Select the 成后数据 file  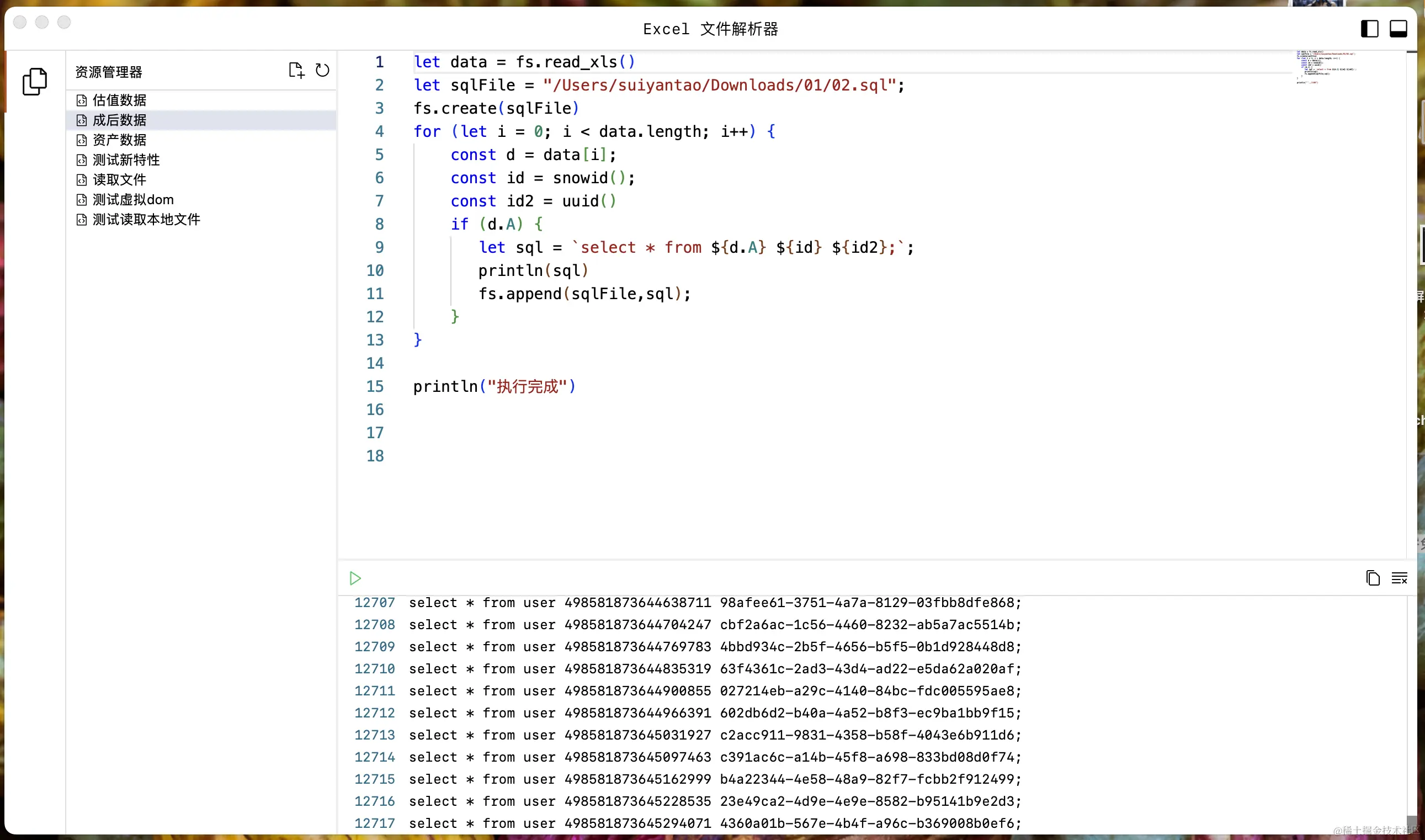click(x=119, y=120)
